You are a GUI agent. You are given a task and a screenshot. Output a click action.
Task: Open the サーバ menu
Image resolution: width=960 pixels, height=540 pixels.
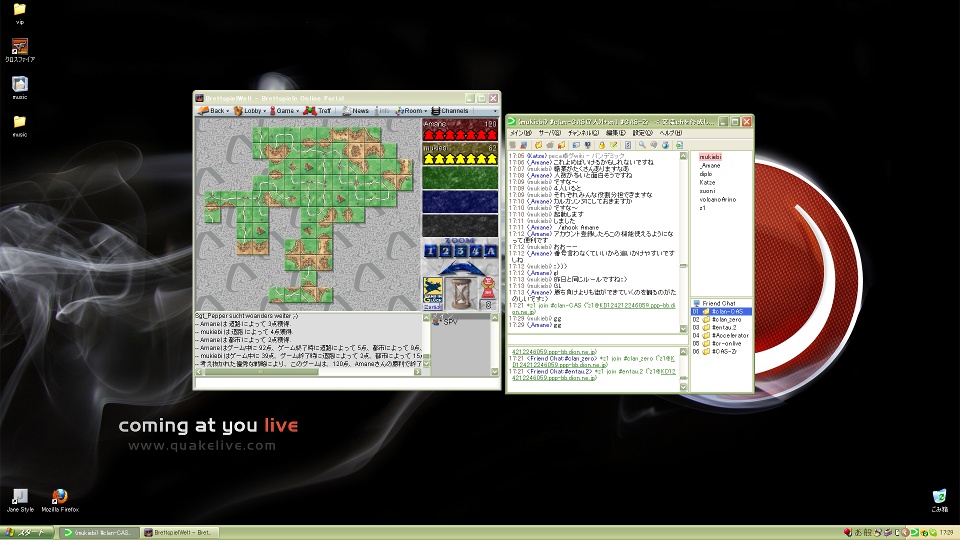click(x=549, y=133)
